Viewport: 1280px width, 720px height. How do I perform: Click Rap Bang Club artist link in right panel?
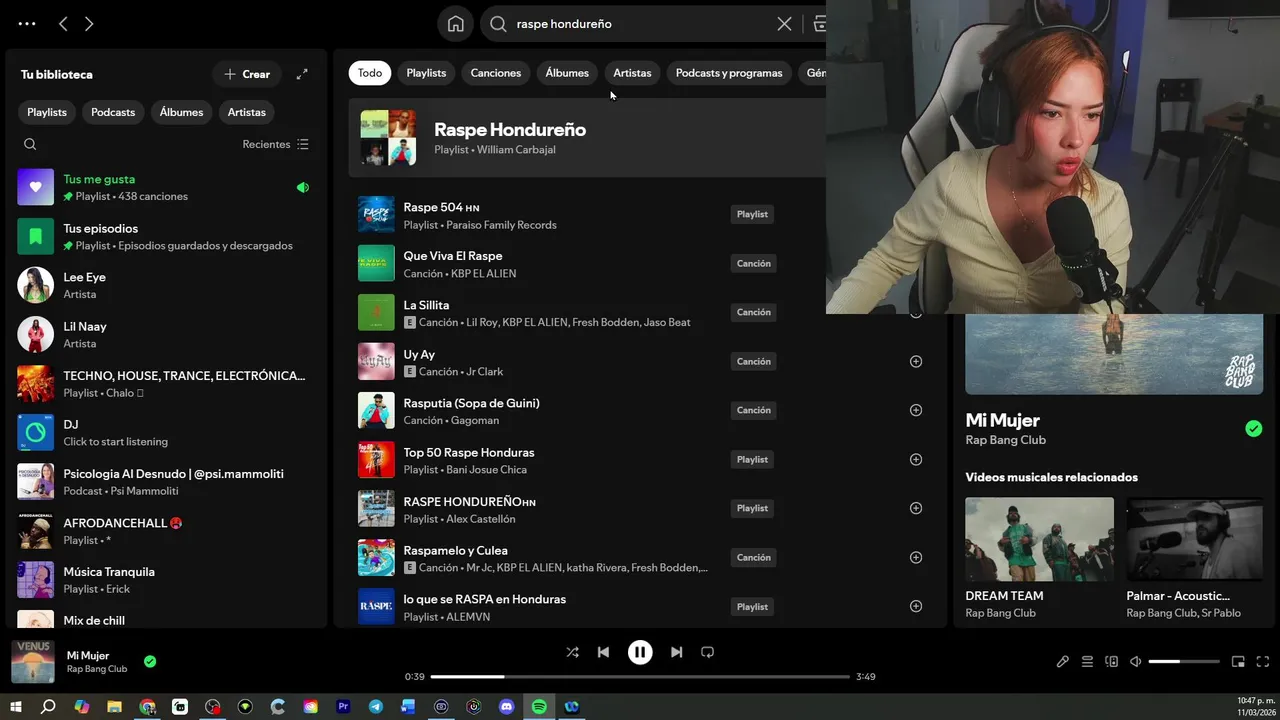(1005, 440)
